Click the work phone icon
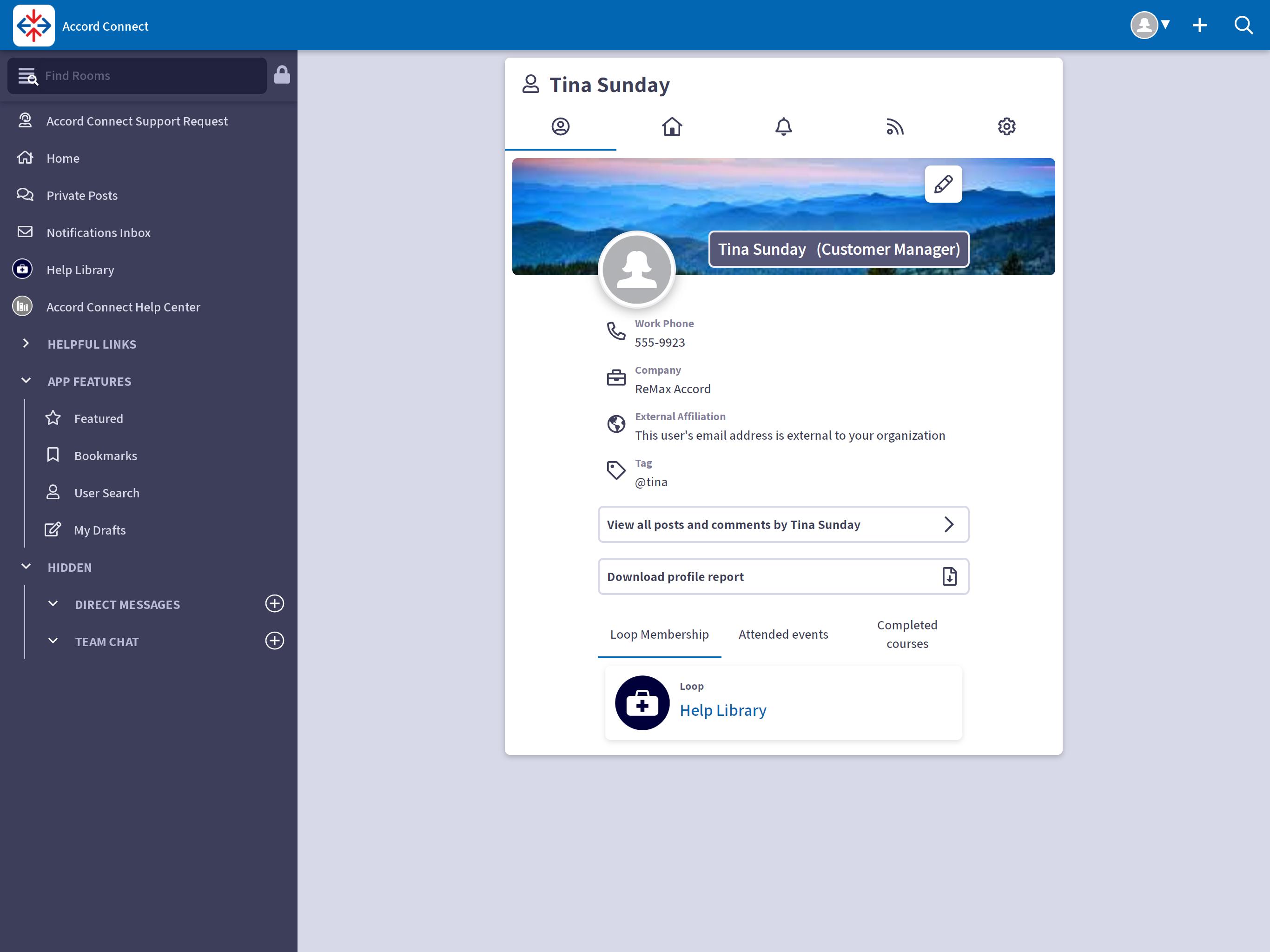Screen dimensions: 1270x952 (616, 331)
